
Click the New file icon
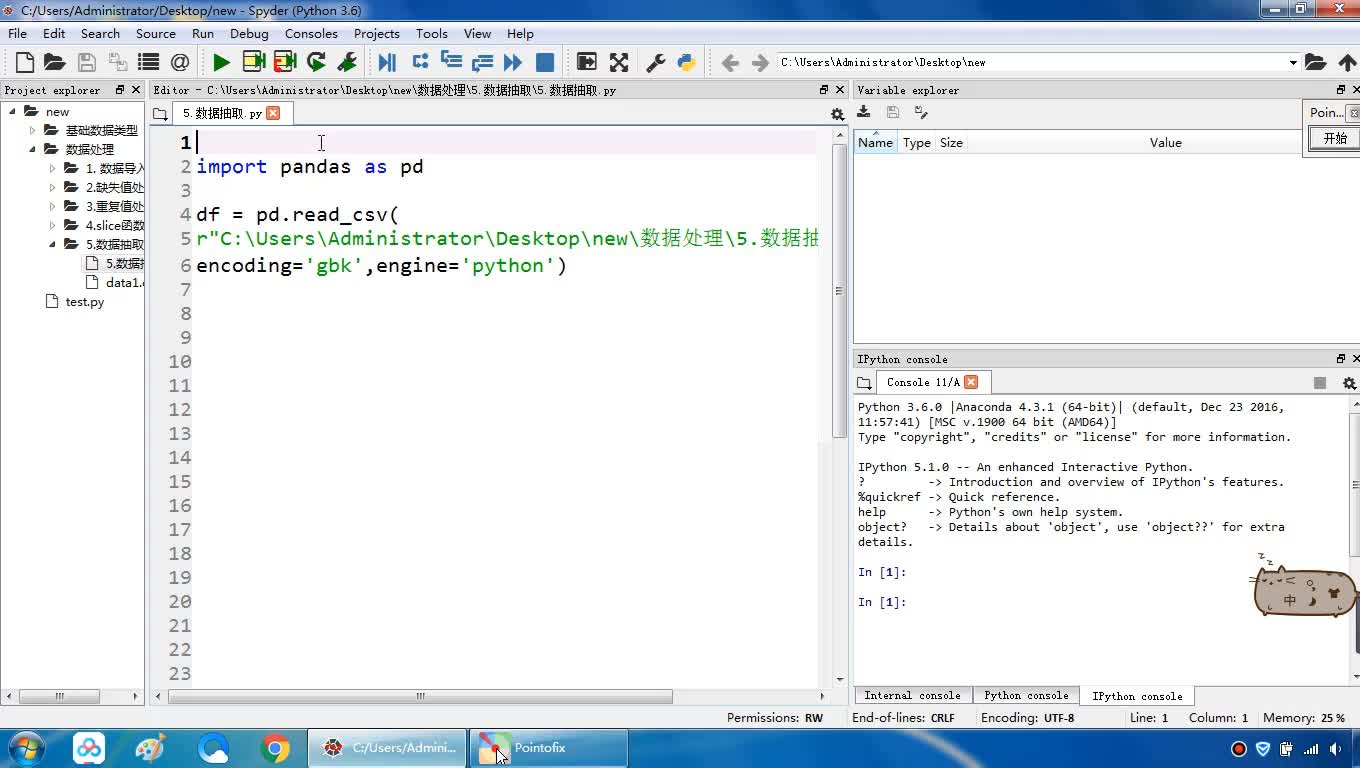25,62
